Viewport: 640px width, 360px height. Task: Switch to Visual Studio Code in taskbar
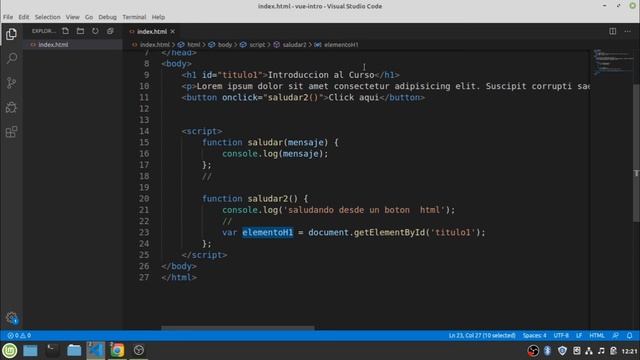click(x=96, y=351)
